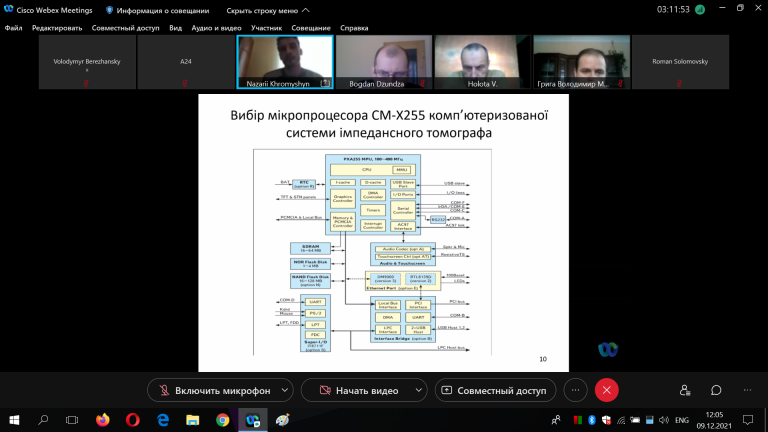The image size is (768, 432).
Task: Open the ENG language indicator in tray
Action: 682,420
